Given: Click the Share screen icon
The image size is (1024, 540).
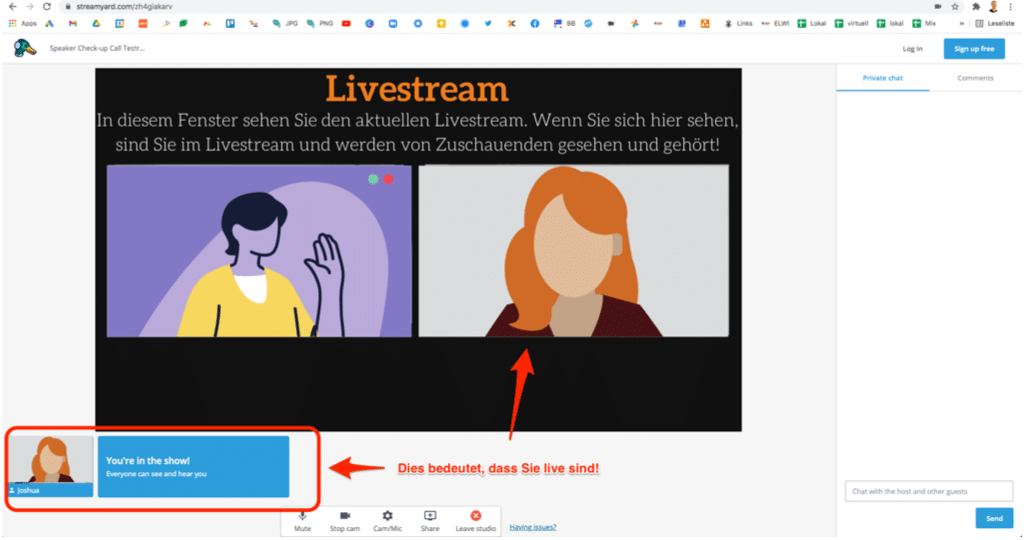Looking at the screenshot, I should click(430, 519).
